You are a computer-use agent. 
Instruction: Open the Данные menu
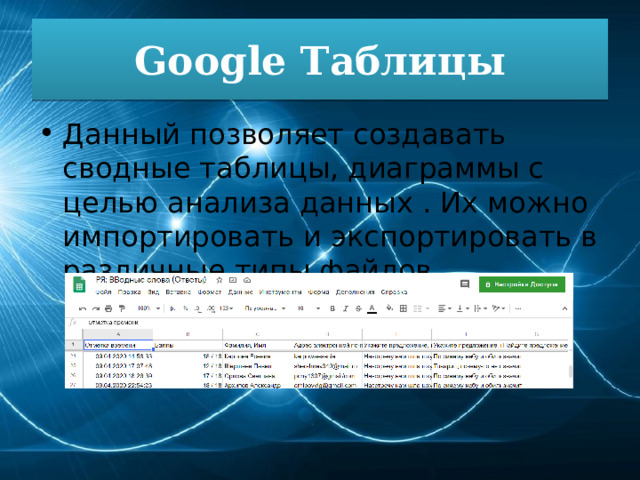(x=240, y=292)
